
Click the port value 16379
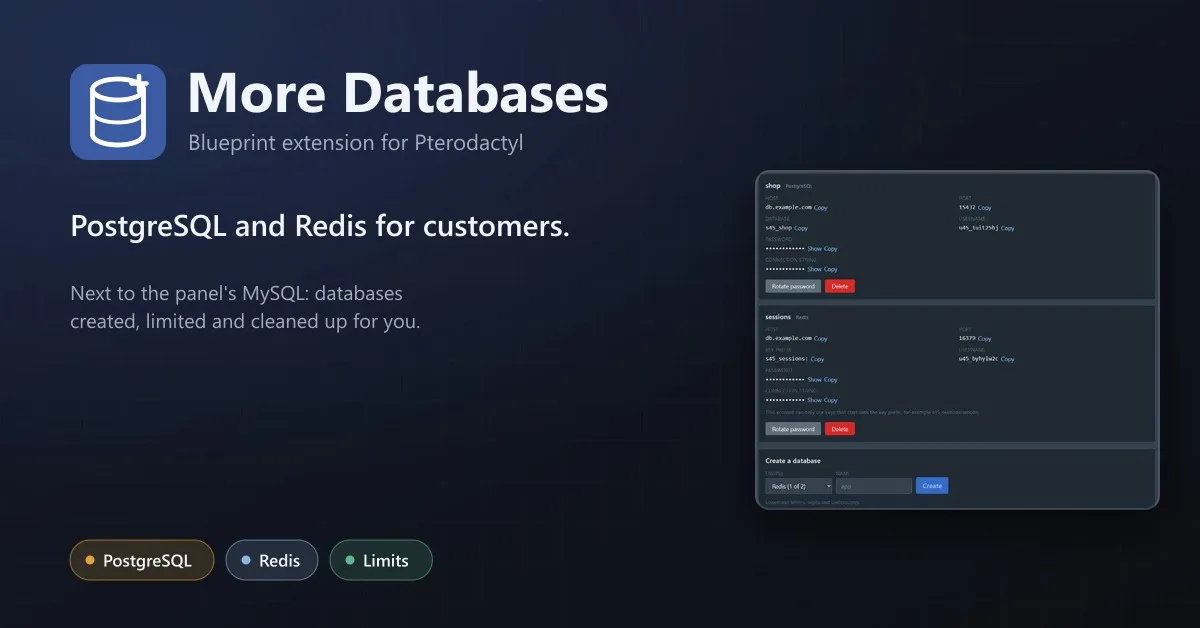pos(967,339)
